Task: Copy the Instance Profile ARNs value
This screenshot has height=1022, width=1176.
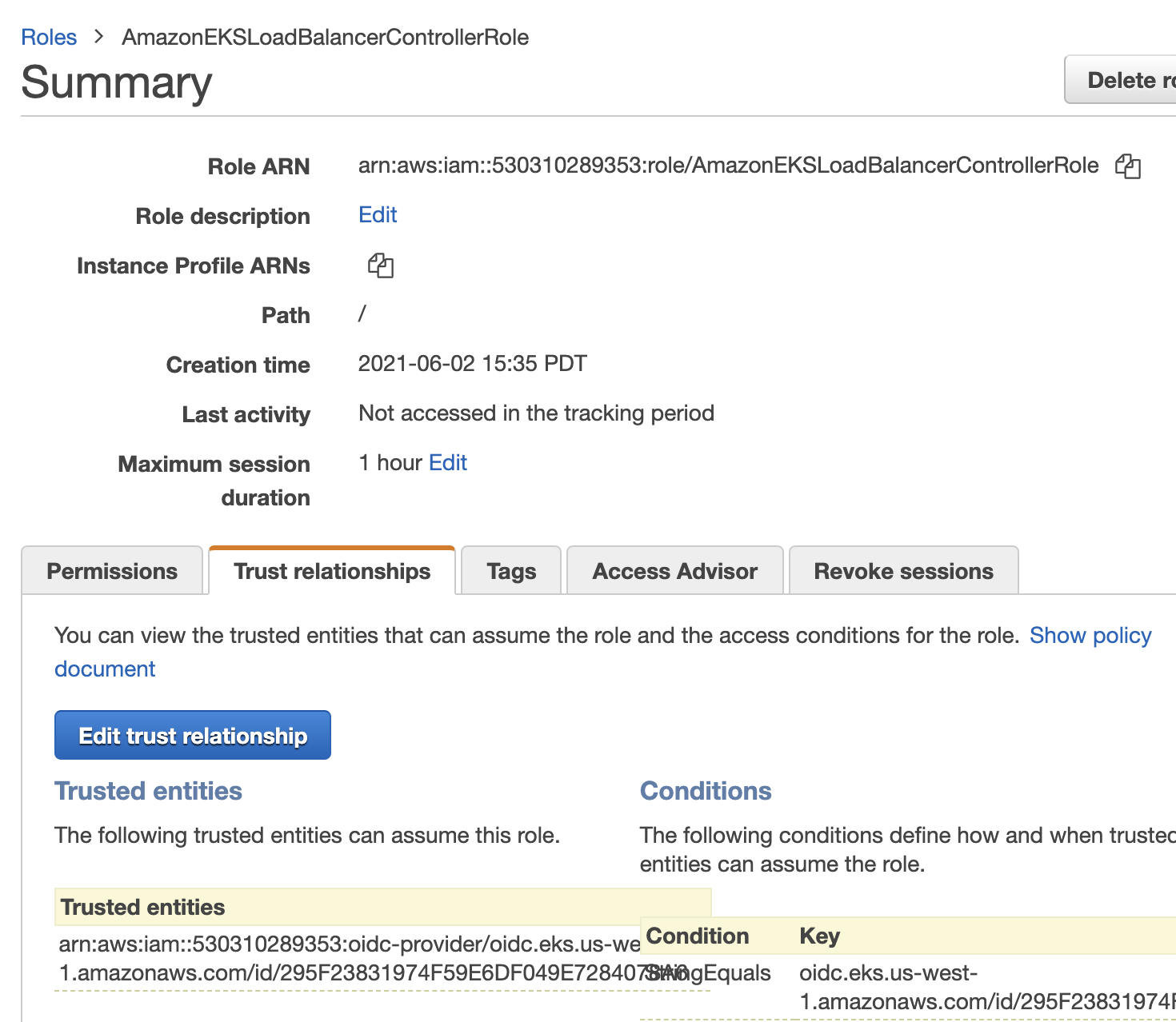Action: [x=381, y=265]
